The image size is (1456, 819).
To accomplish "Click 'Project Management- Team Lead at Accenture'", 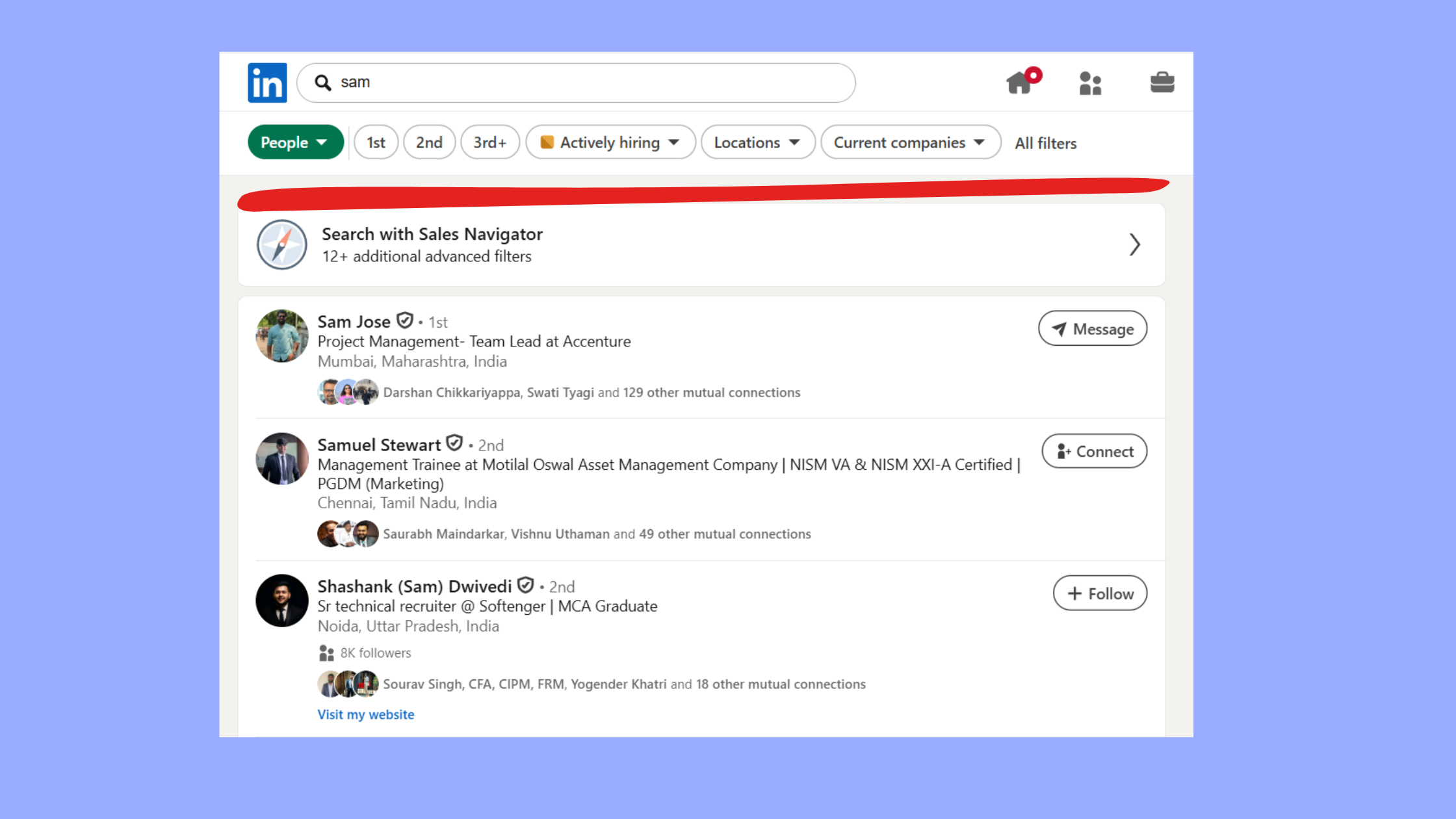I will click(x=474, y=341).
